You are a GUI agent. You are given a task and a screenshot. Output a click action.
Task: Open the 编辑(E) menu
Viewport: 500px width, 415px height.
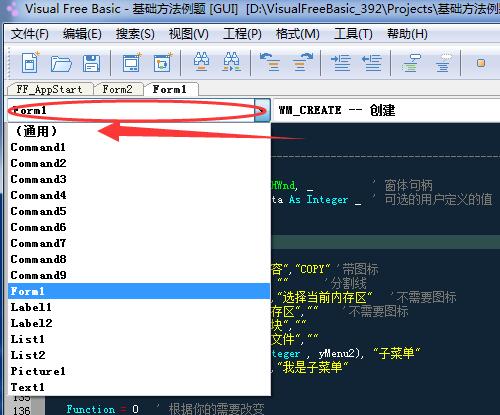click(82, 34)
